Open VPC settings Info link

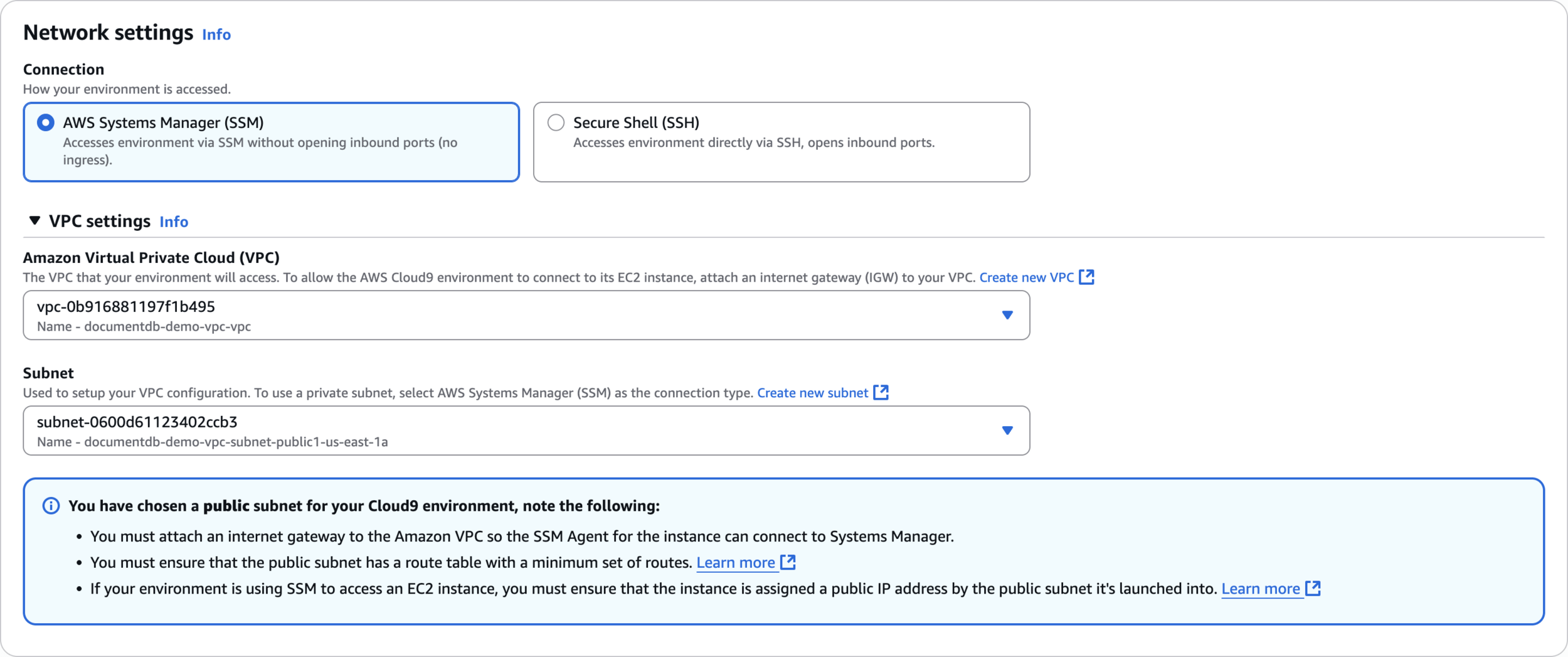coord(174,222)
